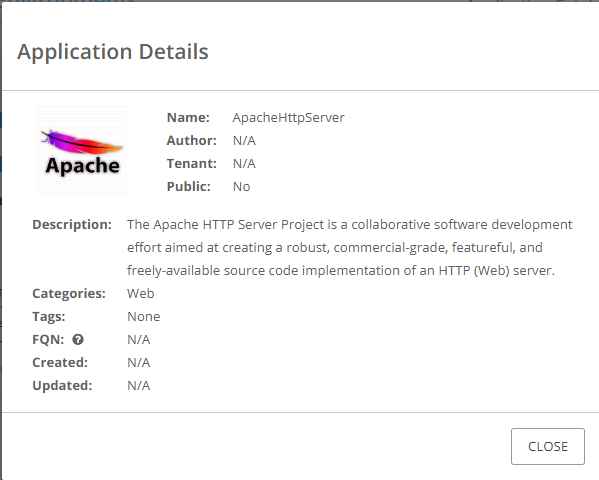
Task: Click the ApacheHttpServer name value
Action: pos(288,117)
